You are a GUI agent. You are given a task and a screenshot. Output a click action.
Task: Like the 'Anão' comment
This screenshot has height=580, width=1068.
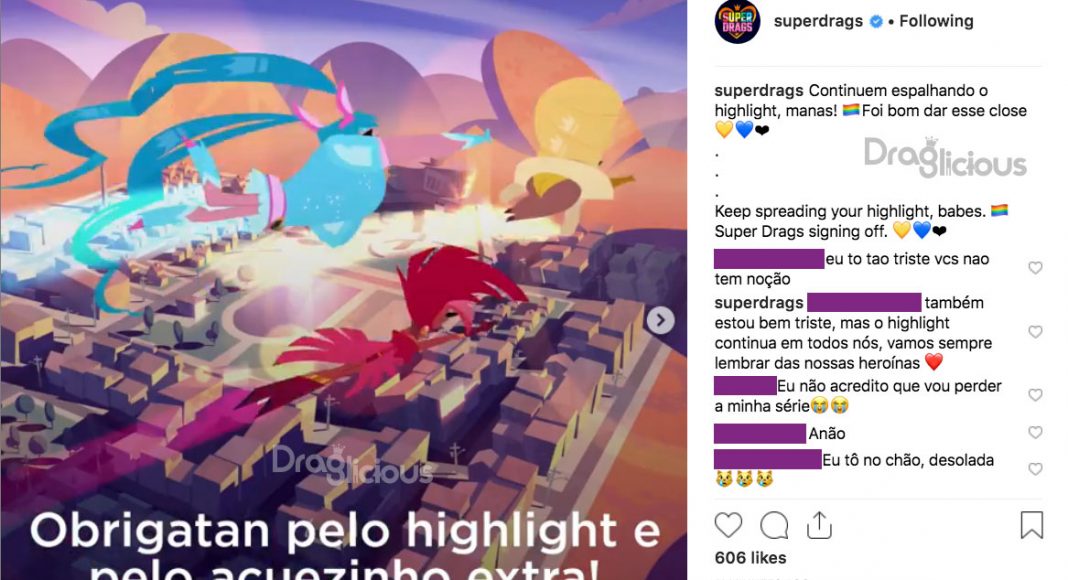pyautogui.click(x=1035, y=433)
